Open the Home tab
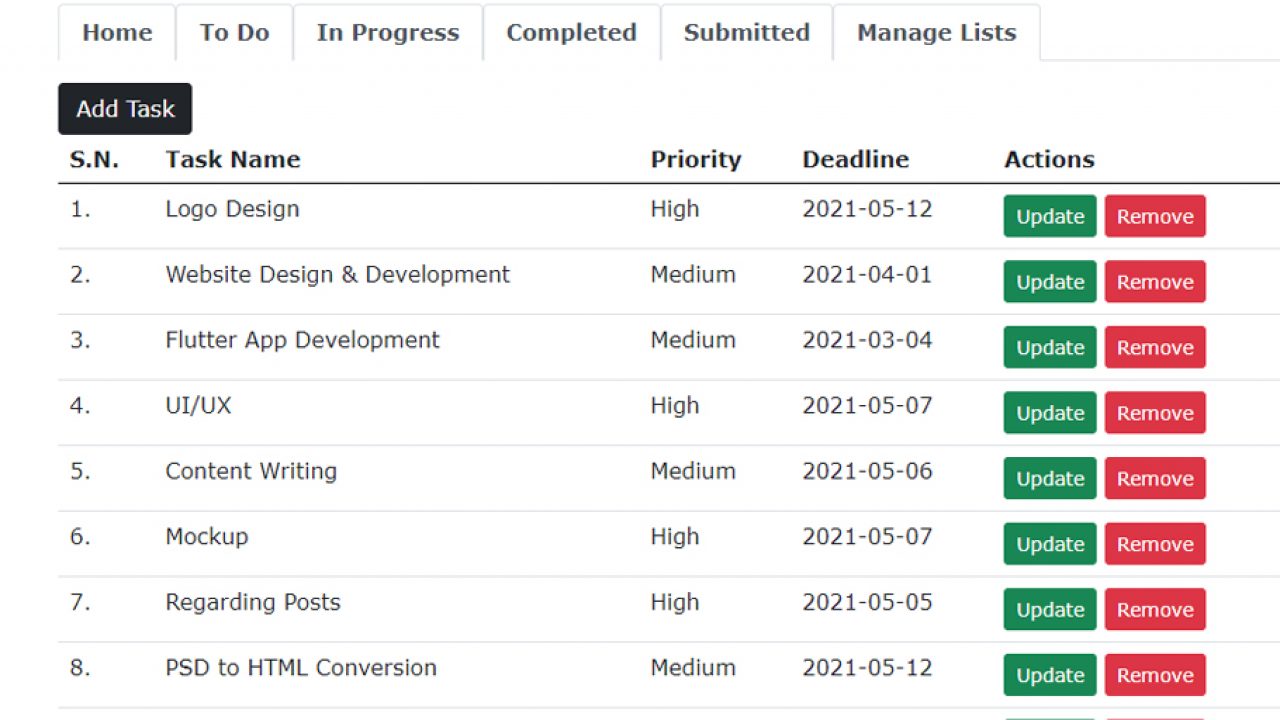Screen dimensions: 1280x720 (117, 33)
